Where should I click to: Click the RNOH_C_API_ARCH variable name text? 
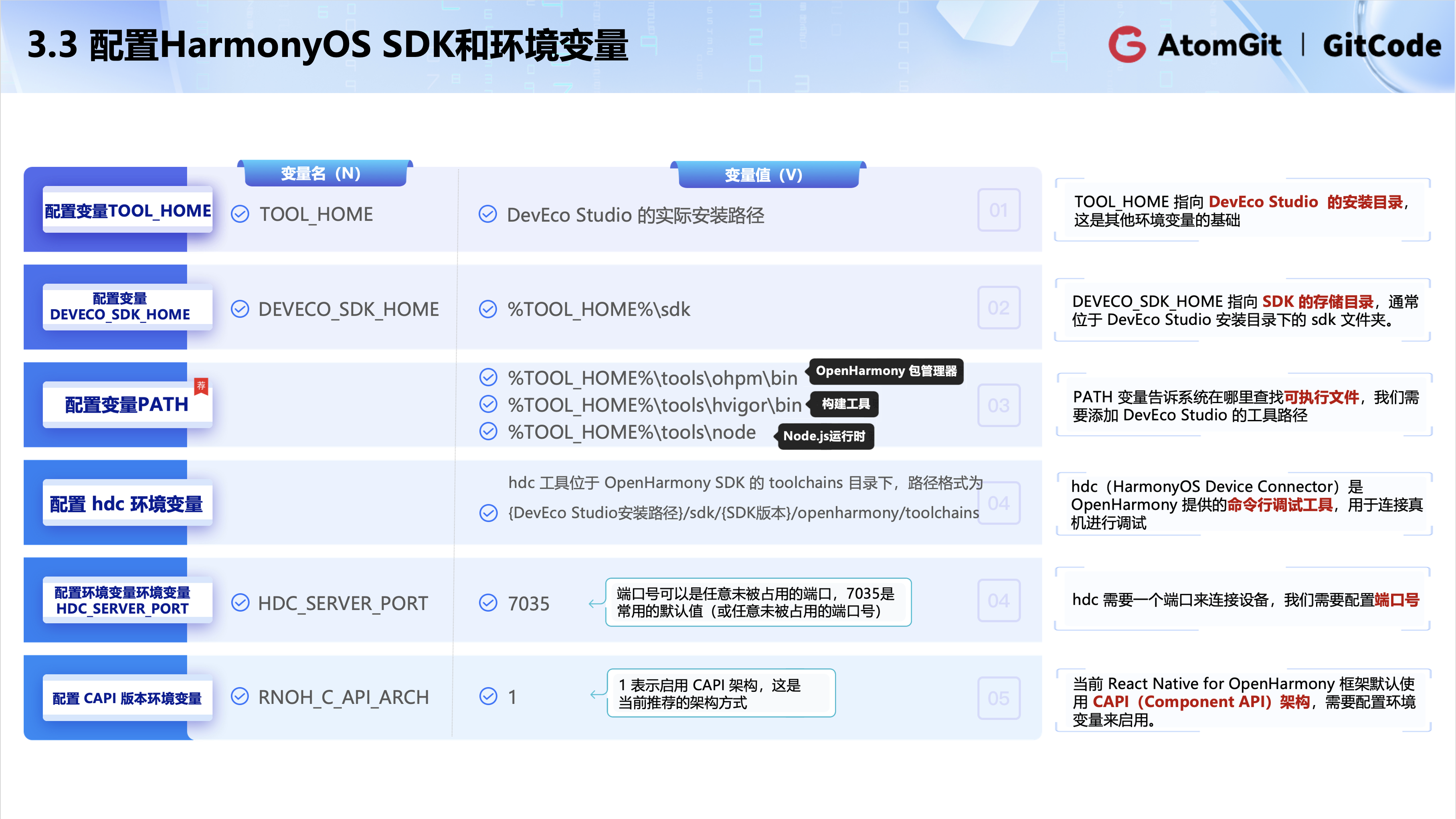343,697
